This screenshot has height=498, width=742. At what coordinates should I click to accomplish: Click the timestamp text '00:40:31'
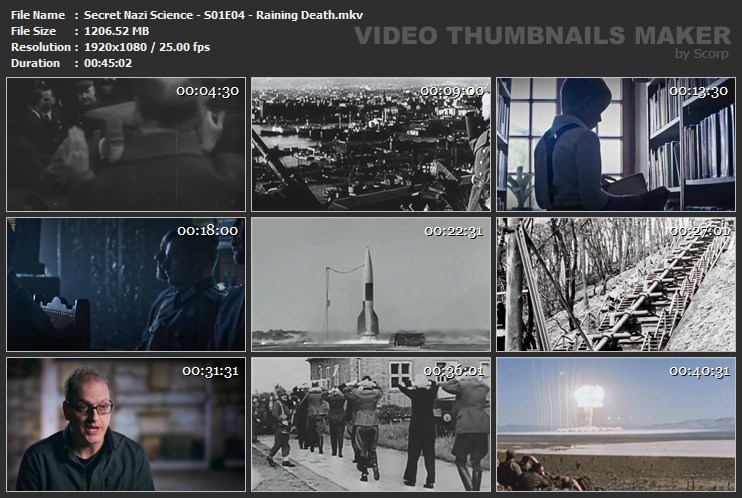[x=699, y=371]
